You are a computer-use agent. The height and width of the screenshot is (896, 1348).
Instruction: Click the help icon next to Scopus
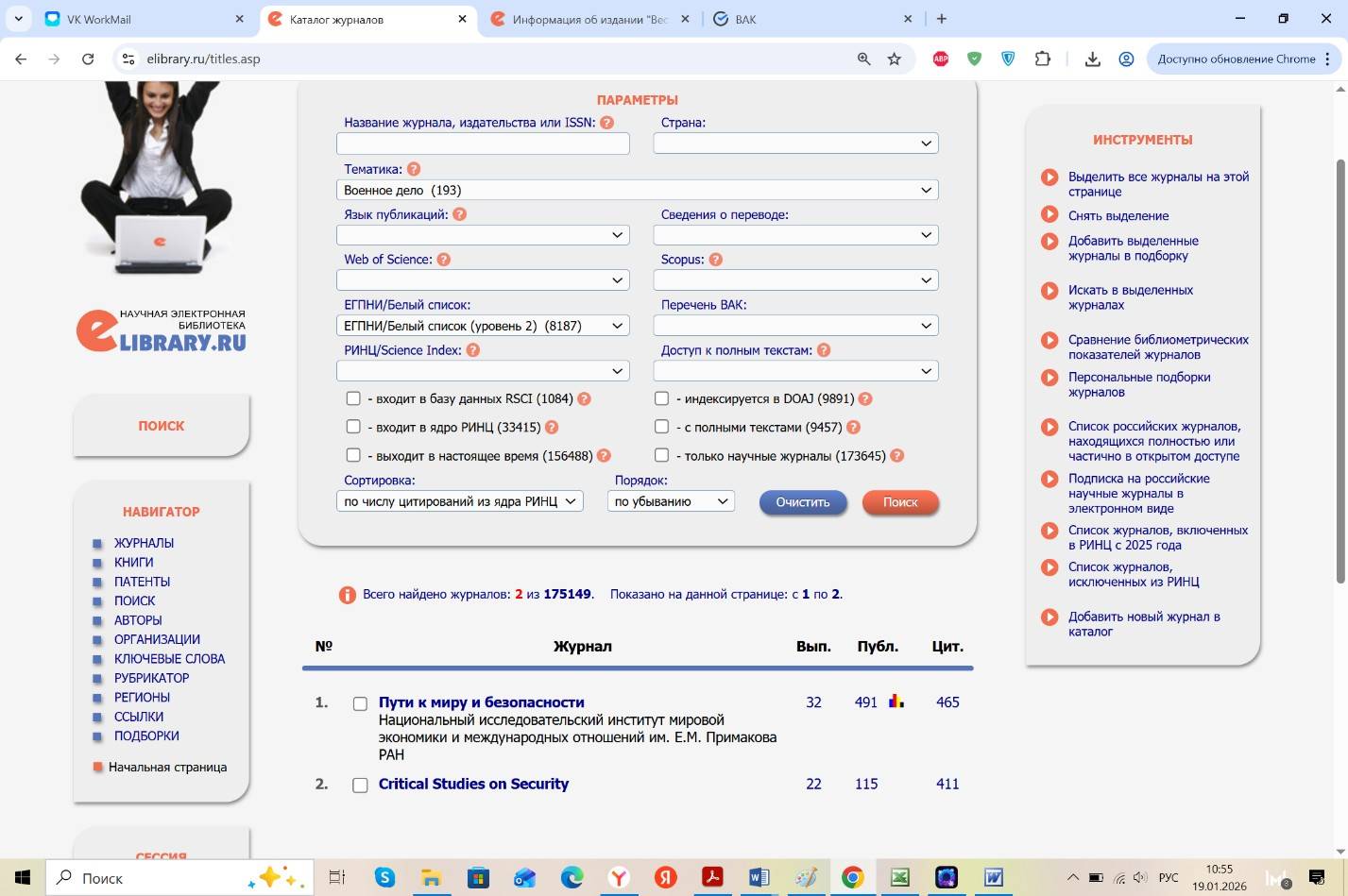tap(715, 260)
